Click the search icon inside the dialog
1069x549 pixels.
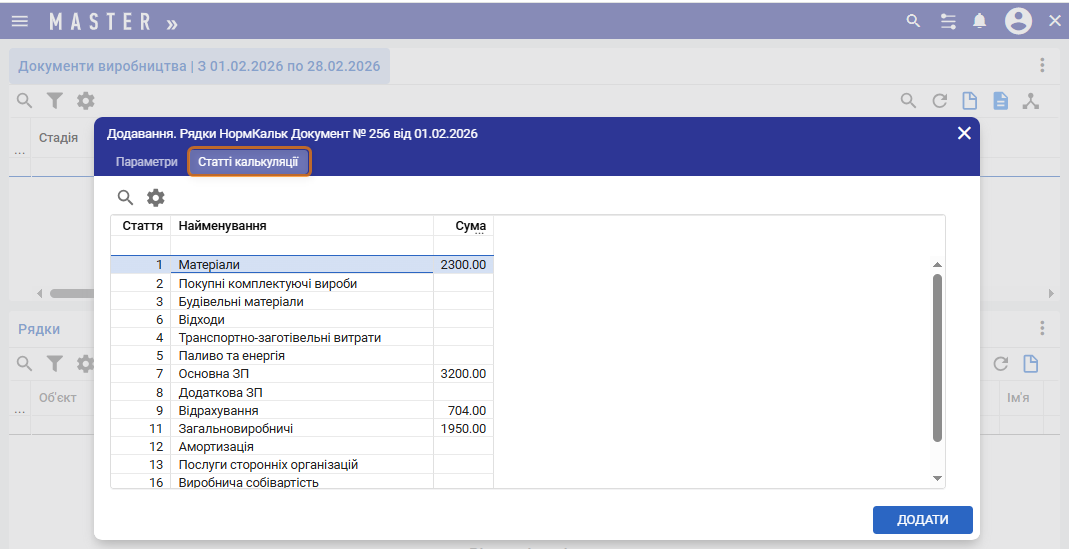(126, 198)
